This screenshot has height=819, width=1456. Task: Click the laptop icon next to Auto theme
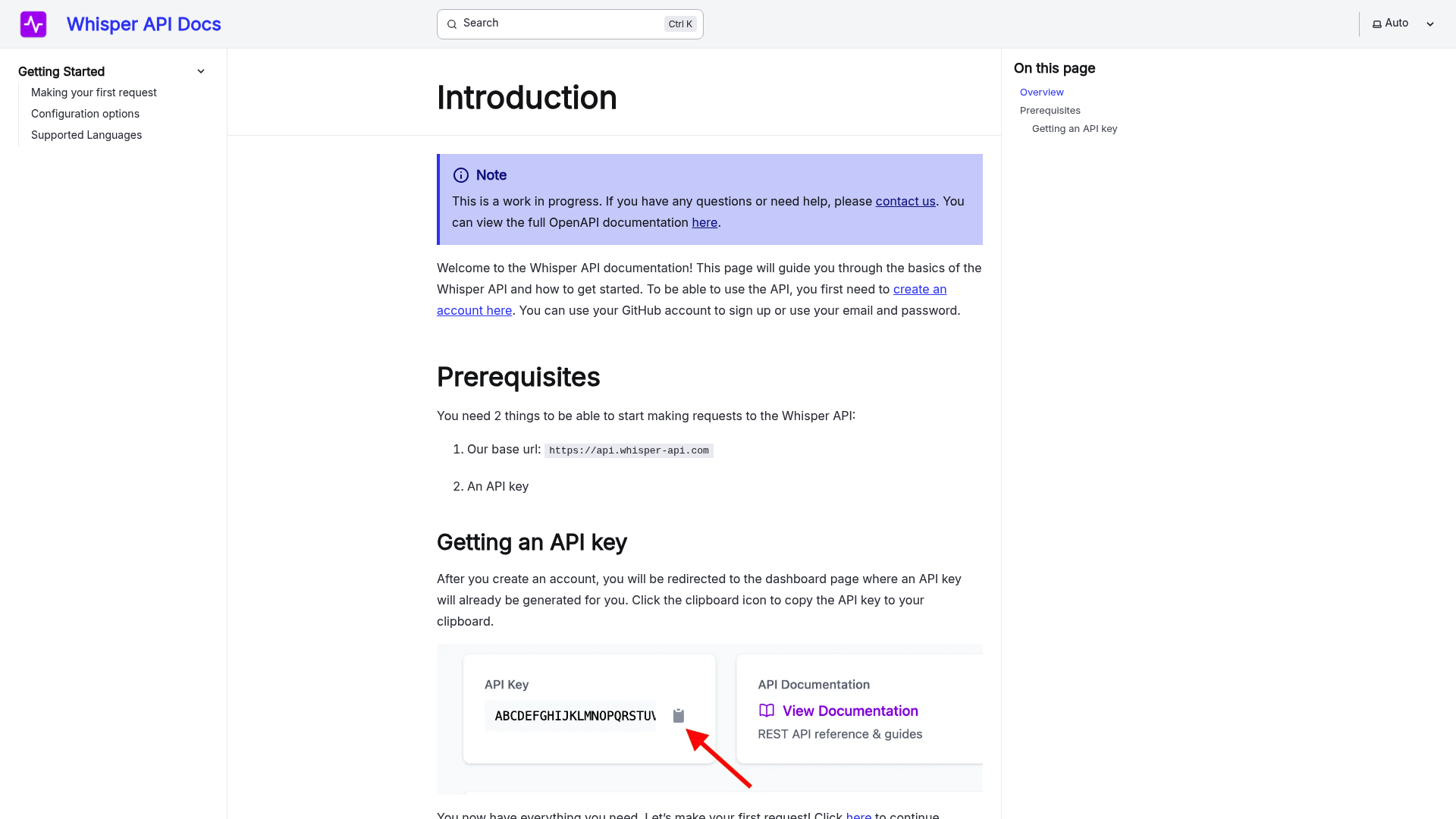point(1376,23)
